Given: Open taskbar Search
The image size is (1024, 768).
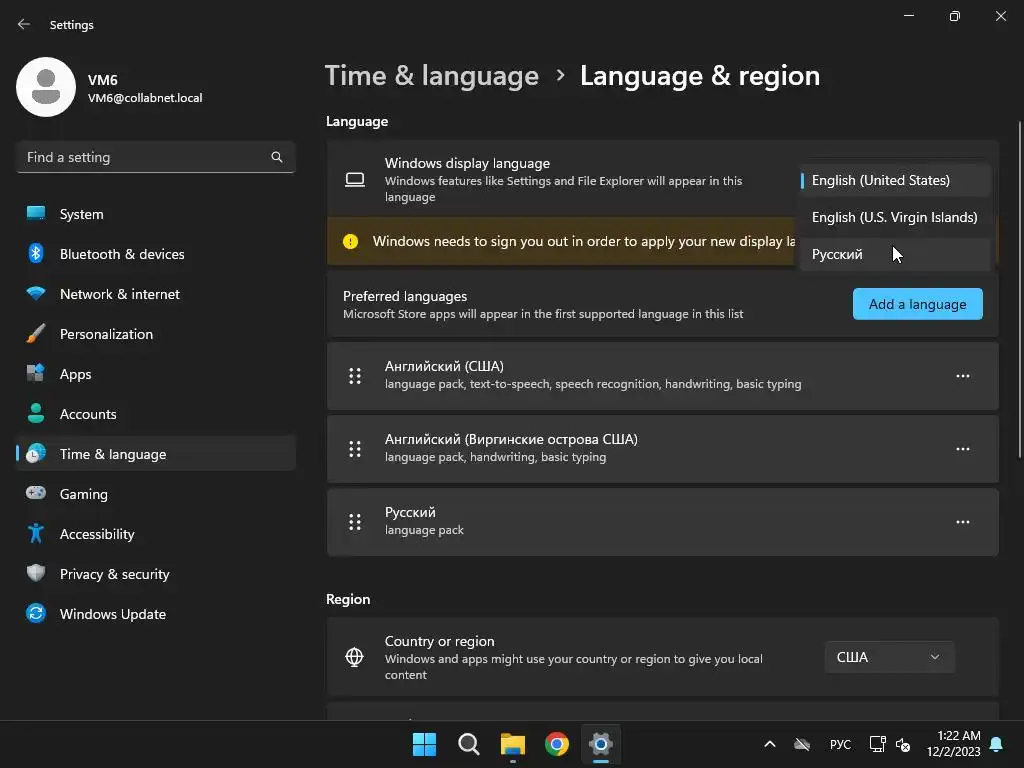Looking at the screenshot, I should pos(468,744).
